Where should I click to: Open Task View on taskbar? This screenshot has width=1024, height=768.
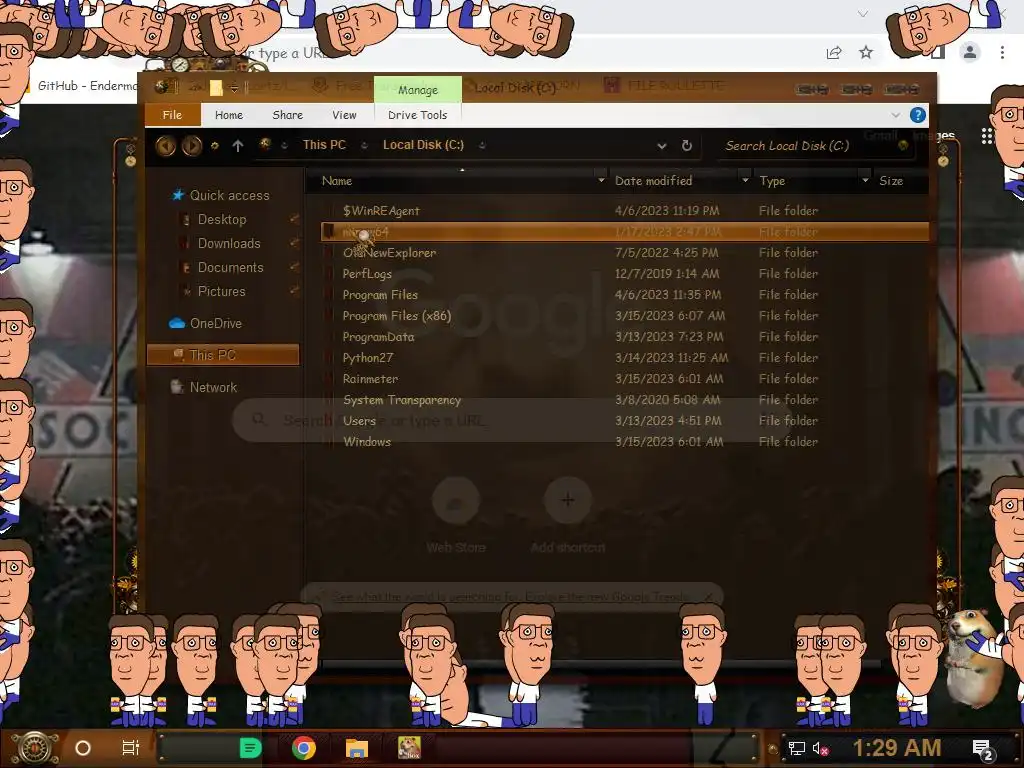click(x=131, y=748)
